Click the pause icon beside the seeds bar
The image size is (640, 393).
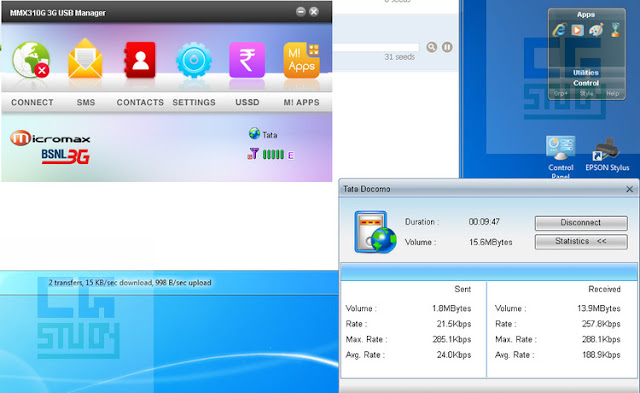(447, 47)
